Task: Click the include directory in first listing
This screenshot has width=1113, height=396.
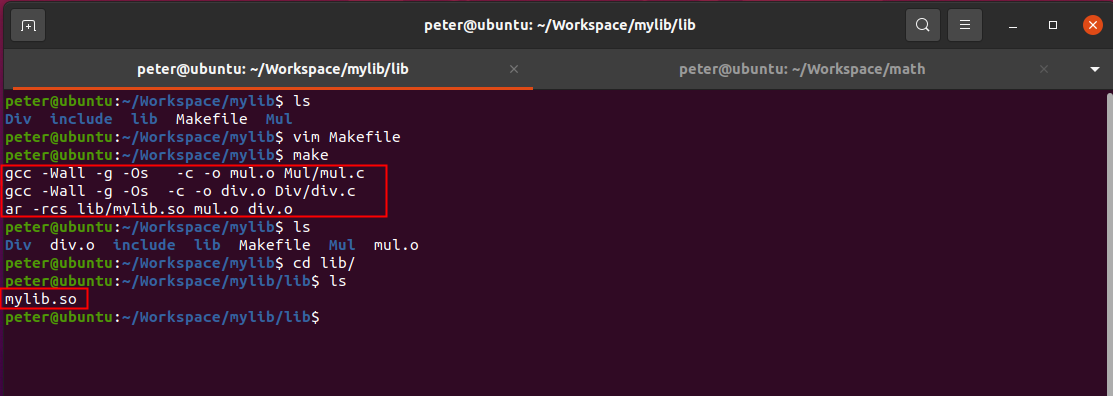Action: click(x=82, y=119)
